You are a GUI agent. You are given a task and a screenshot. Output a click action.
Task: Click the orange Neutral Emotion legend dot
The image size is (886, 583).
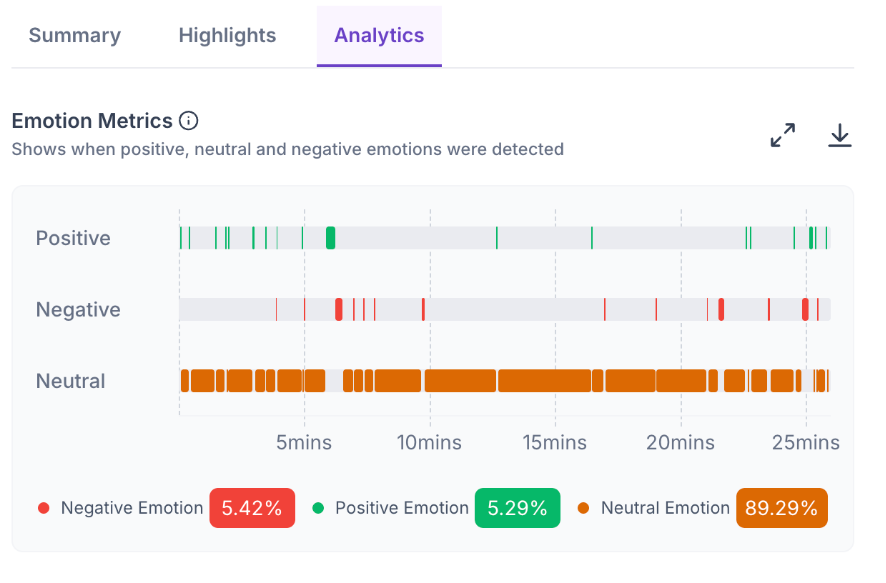pos(583,508)
